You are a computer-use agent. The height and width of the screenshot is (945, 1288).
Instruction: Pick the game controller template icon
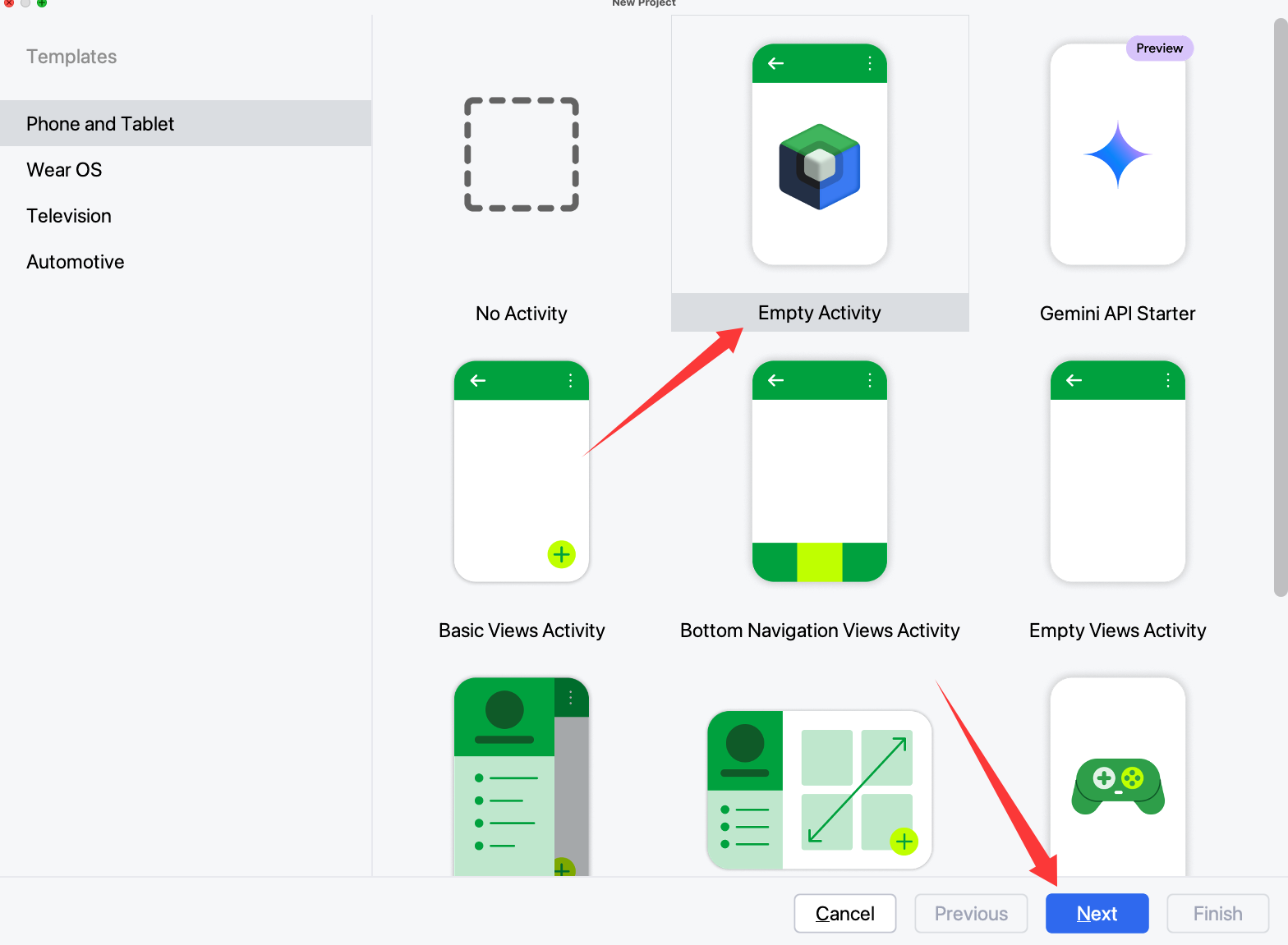pyautogui.click(x=1117, y=784)
